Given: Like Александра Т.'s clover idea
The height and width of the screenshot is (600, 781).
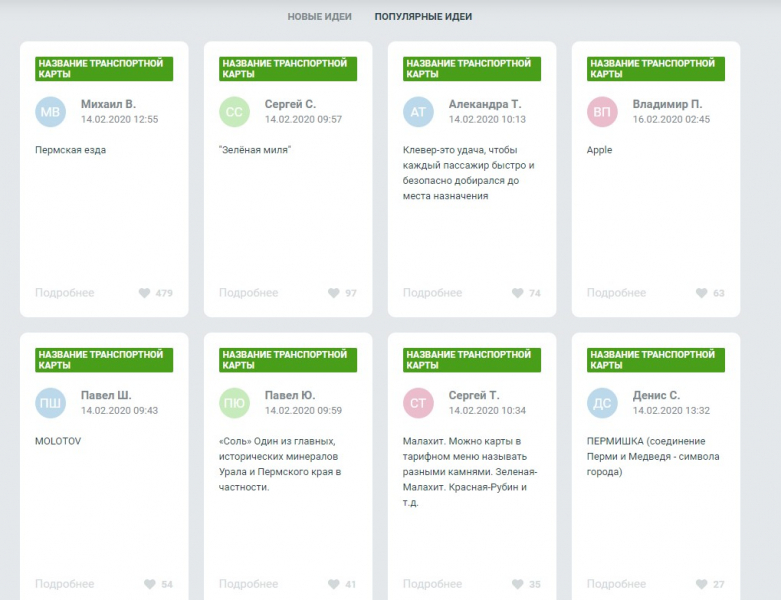Looking at the screenshot, I should [x=517, y=293].
